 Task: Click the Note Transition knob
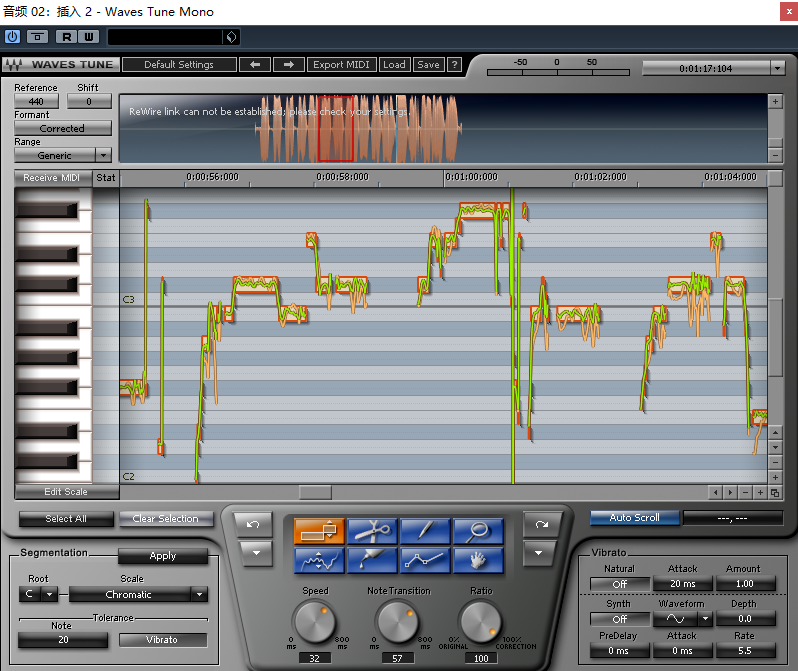click(398, 622)
